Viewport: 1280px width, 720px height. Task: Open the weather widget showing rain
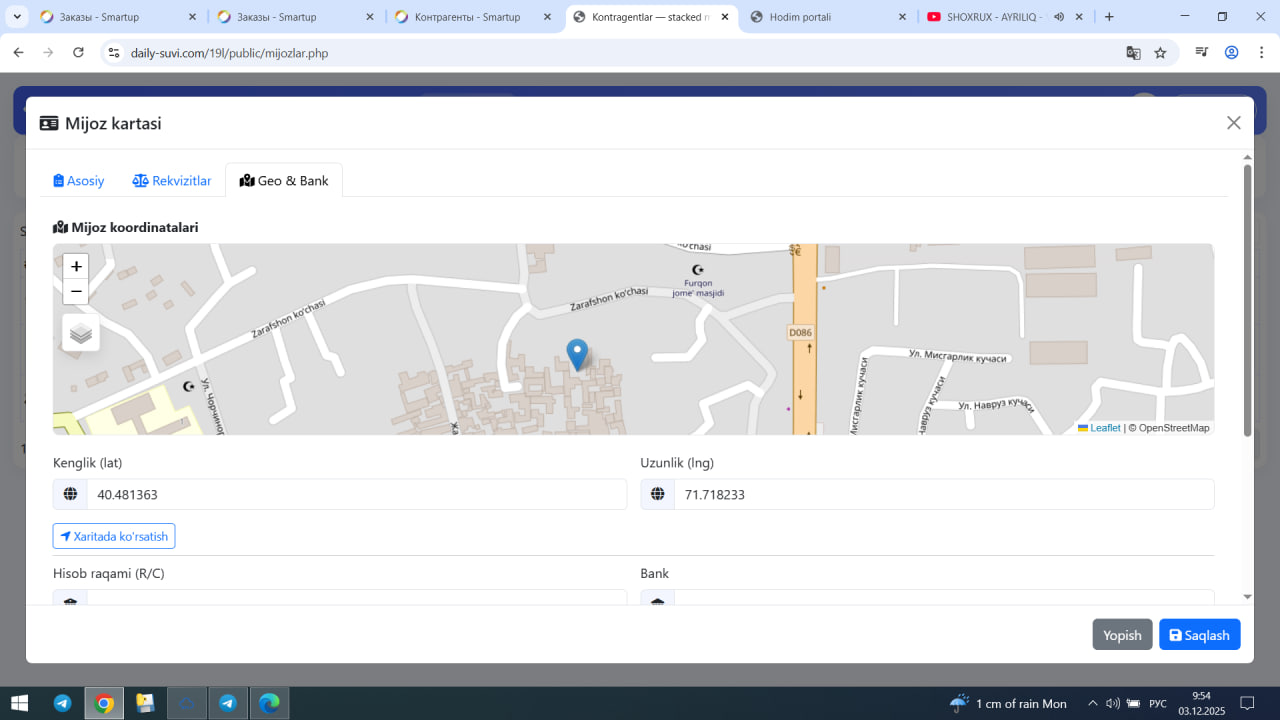1008,703
